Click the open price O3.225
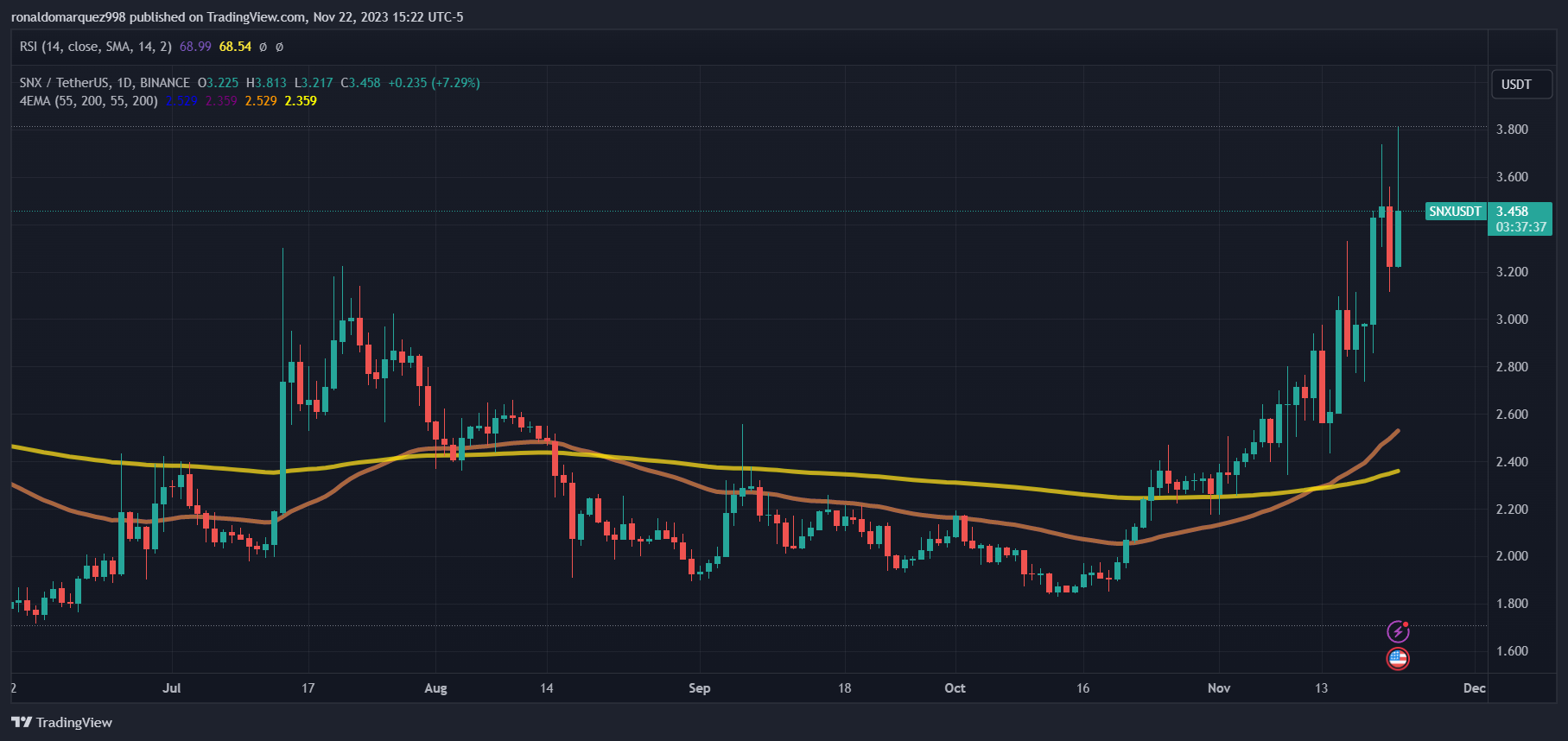Viewport: 1568px width, 741px height. (x=218, y=83)
